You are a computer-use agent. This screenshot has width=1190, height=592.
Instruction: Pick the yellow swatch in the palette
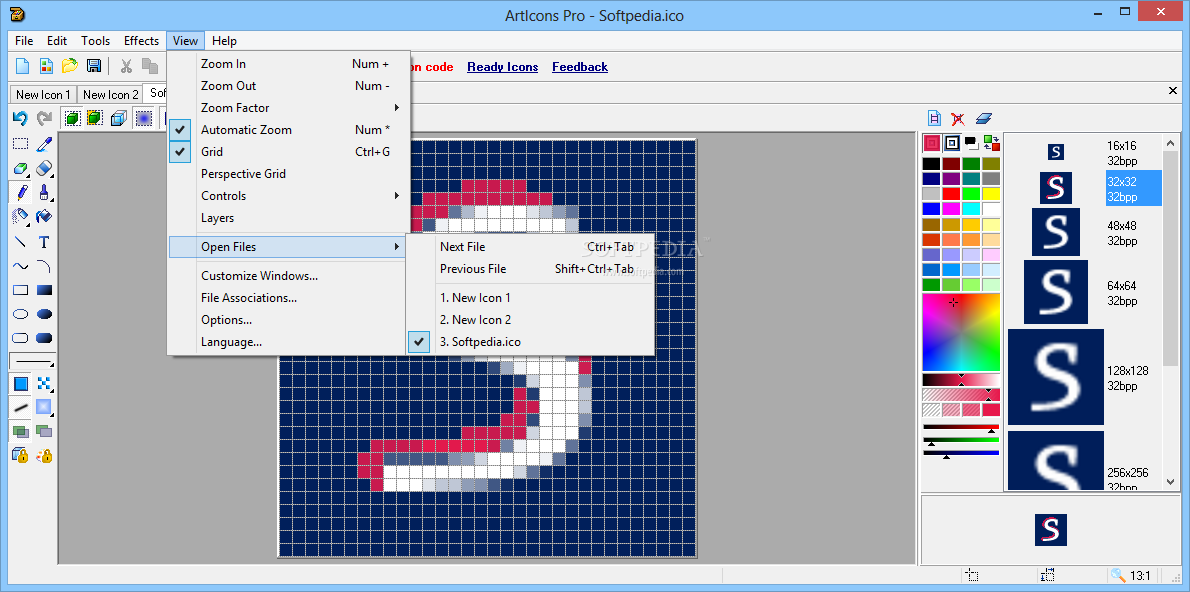pos(991,194)
